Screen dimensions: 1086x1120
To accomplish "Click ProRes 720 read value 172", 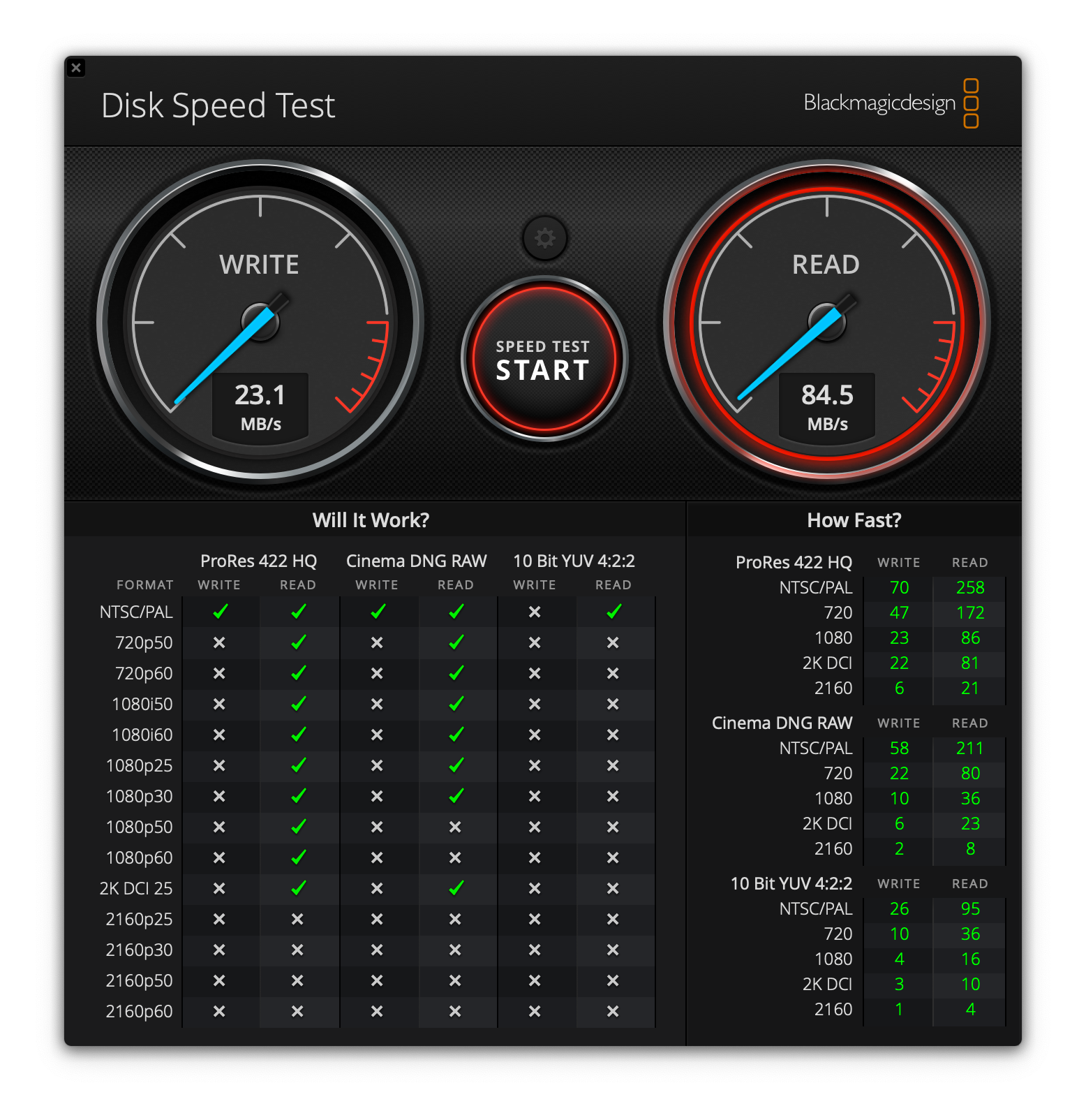I will (970, 613).
